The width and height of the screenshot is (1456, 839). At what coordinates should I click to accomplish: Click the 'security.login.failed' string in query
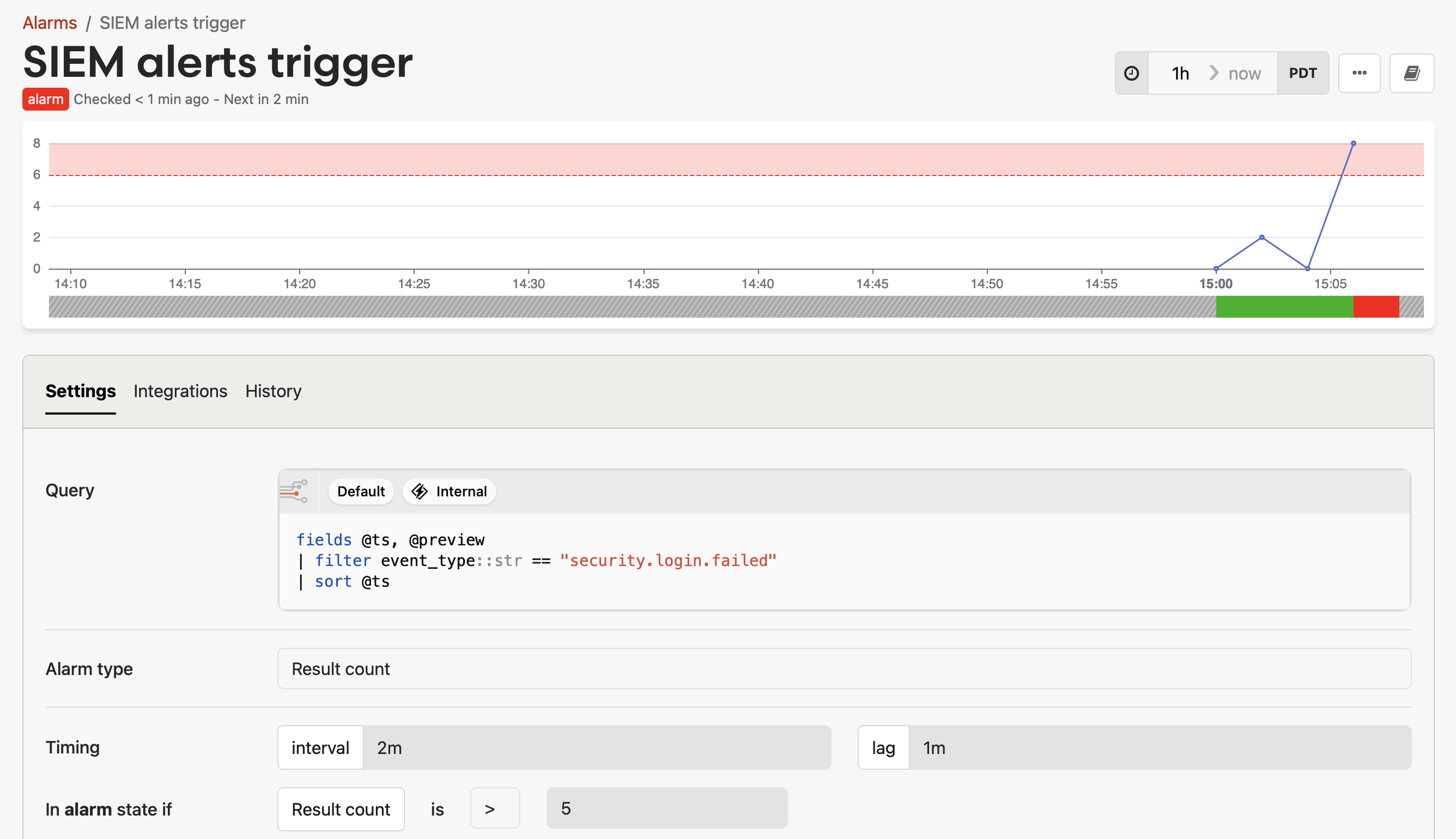(668, 561)
